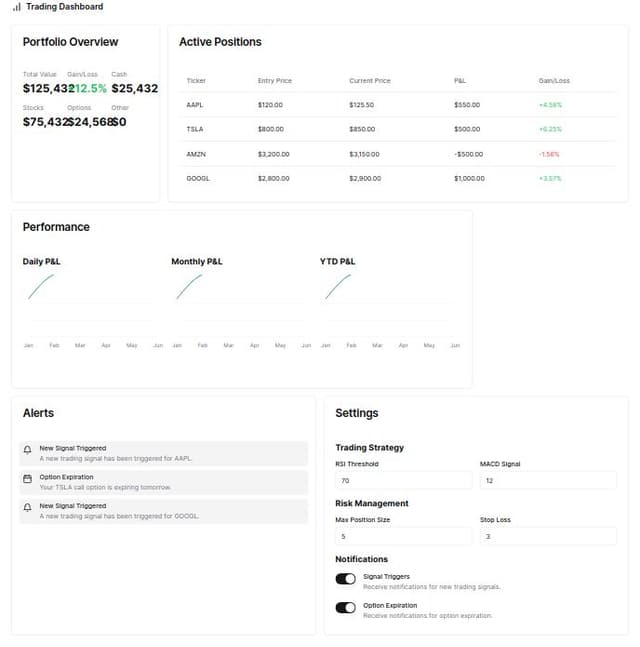The height and width of the screenshot is (647, 640).
Task: Click calendar icon of Option Expiration alert
Action: [x=27, y=479]
